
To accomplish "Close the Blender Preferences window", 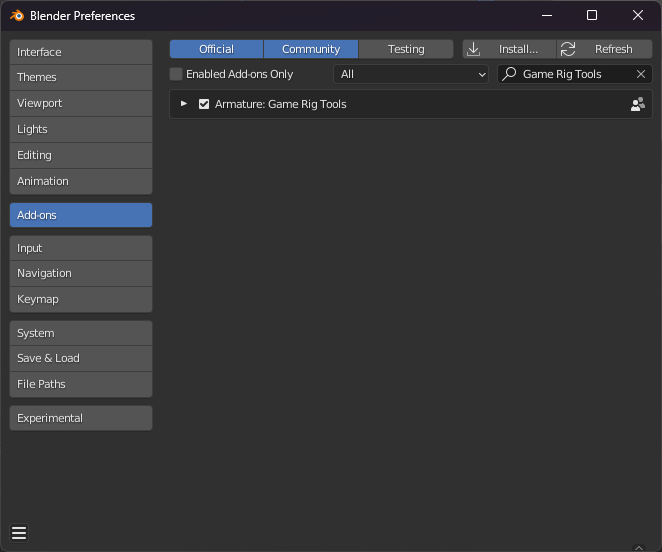I will [x=638, y=16].
